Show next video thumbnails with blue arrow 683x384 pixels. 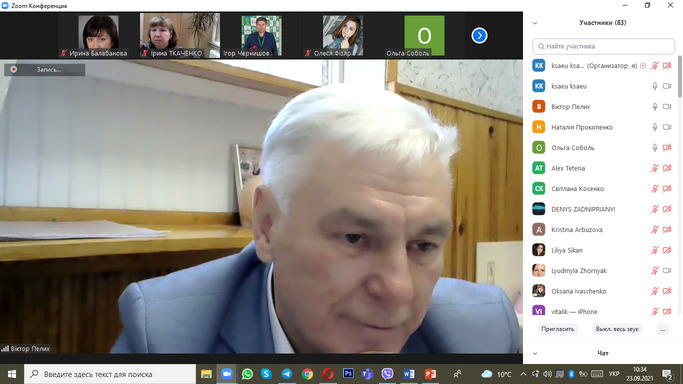[x=479, y=36]
